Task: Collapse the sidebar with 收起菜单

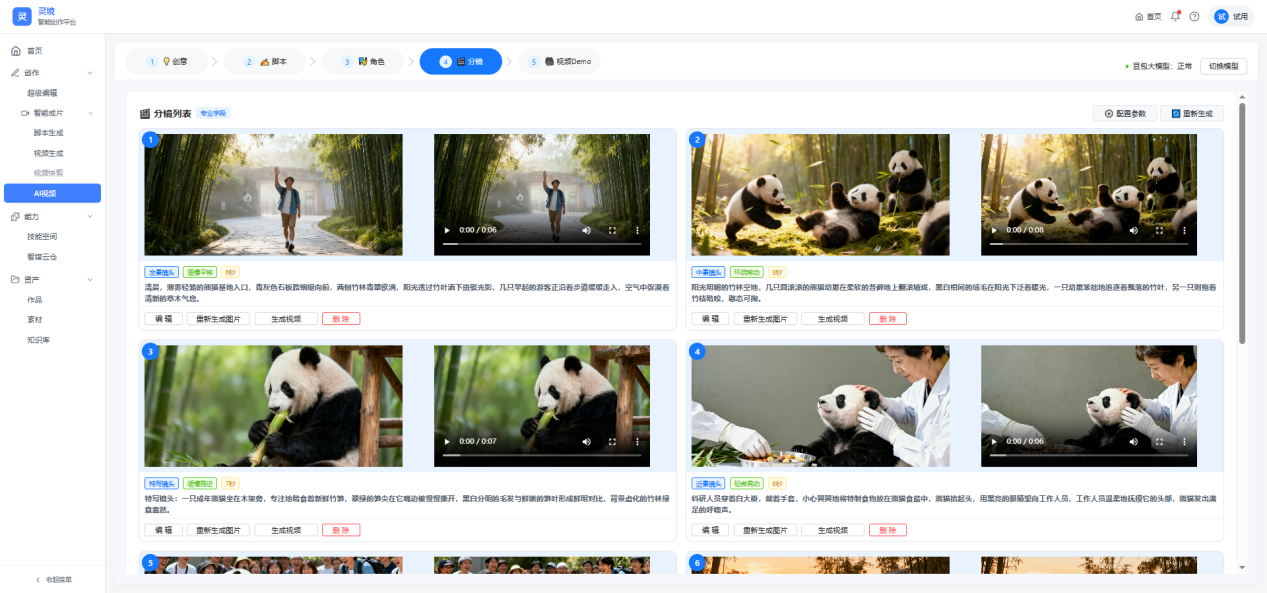Action: tap(53, 579)
